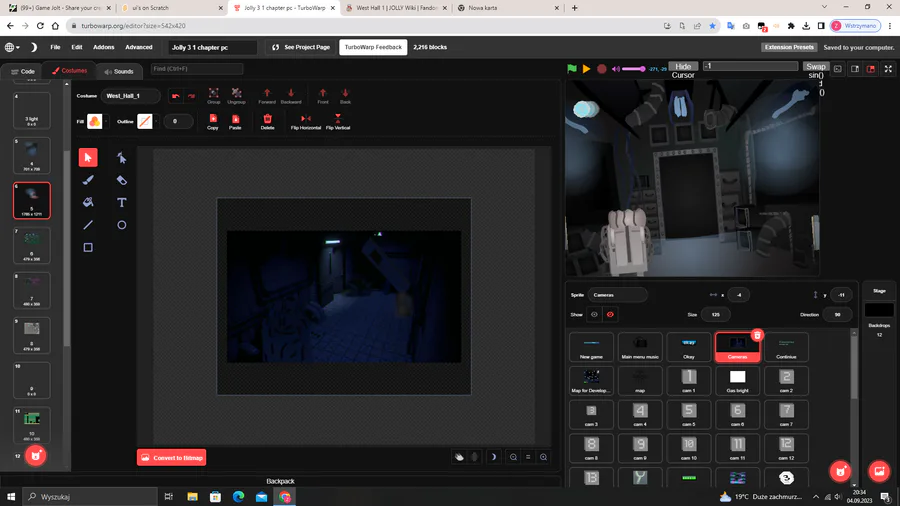The width and height of the screenshot is (900, 506).
Task: Select the Circle tool
Action: point(122,225)
